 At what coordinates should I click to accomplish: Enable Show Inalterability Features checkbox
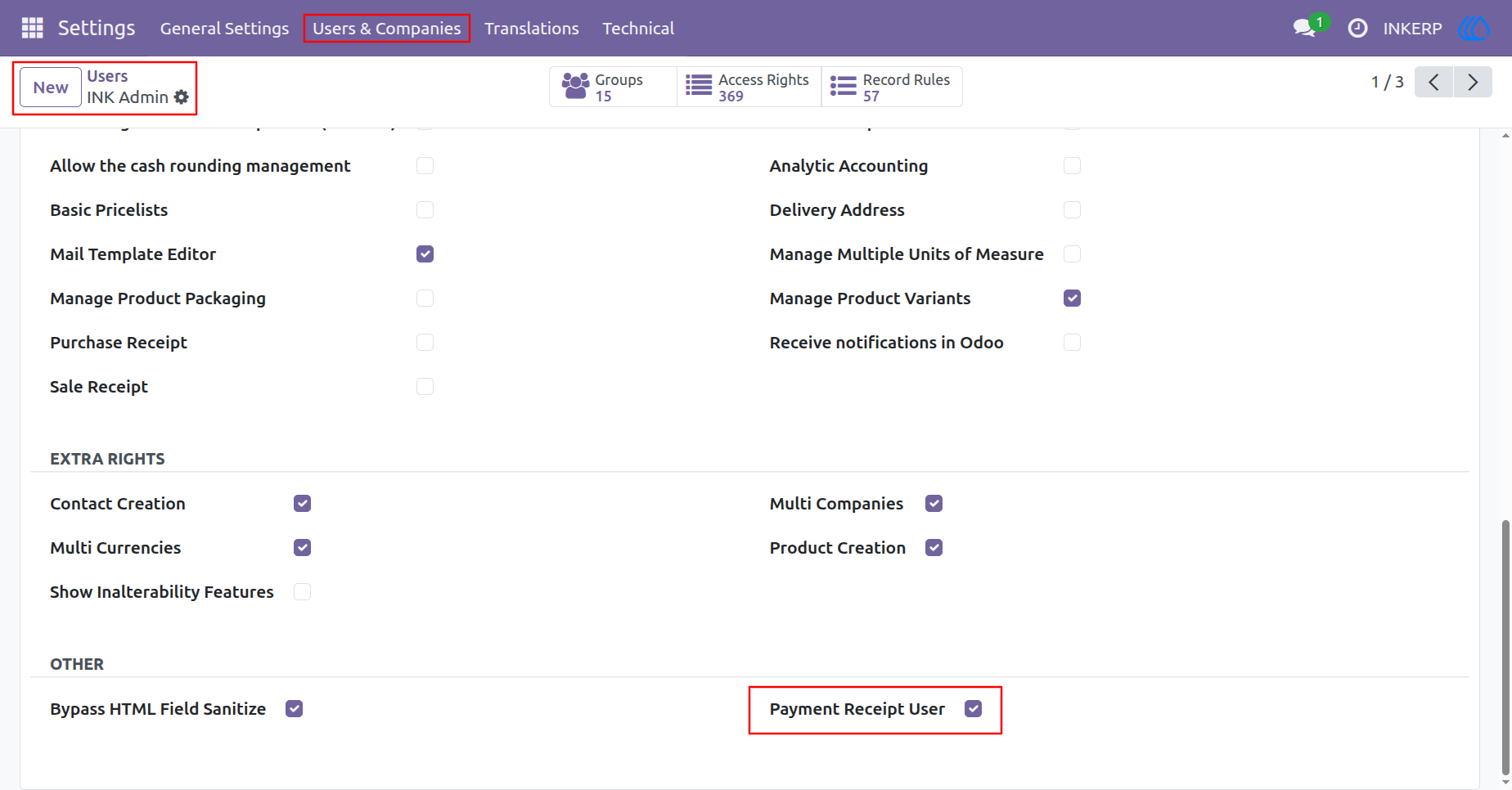point(302,592)
